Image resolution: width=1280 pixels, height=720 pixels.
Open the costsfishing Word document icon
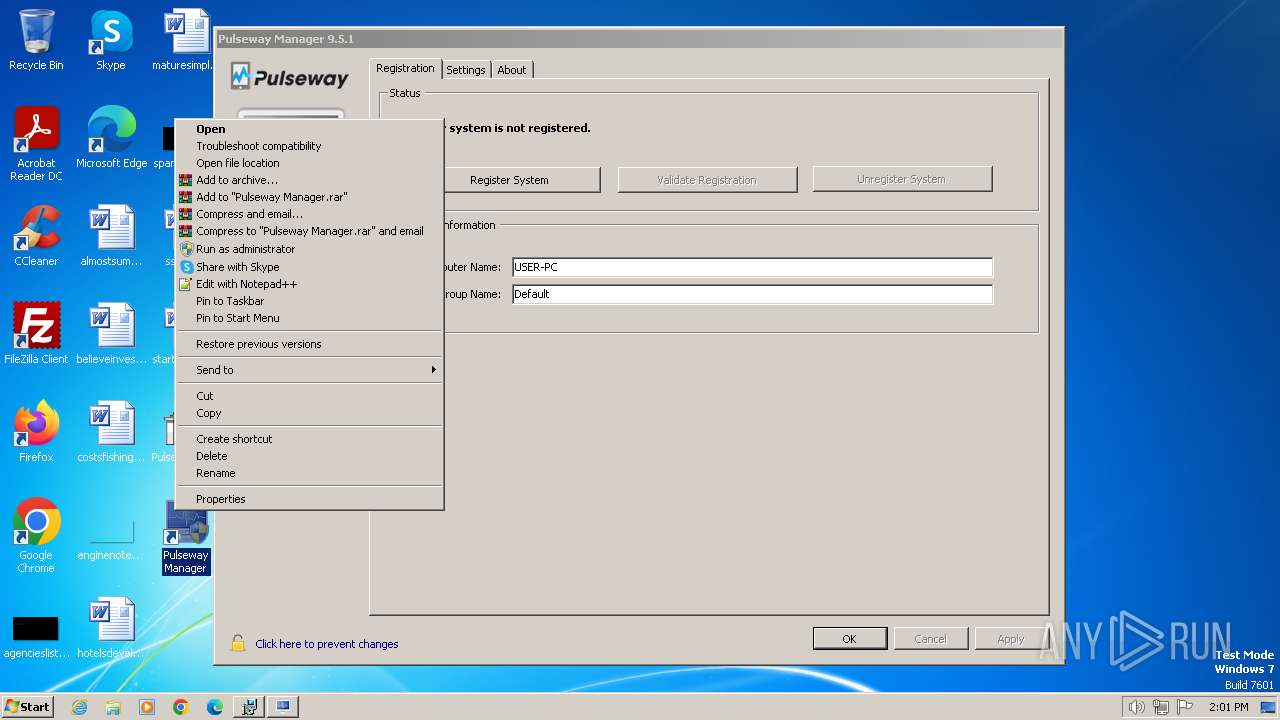coord(111,432)
